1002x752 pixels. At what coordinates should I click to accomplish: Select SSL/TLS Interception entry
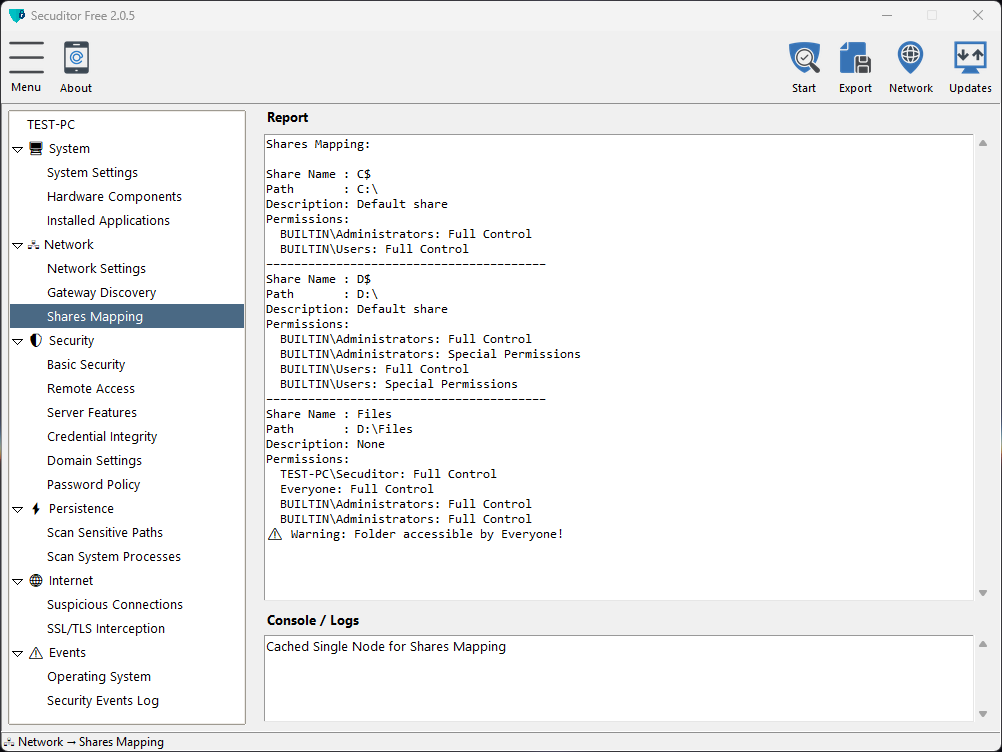(x=105, y=629)
